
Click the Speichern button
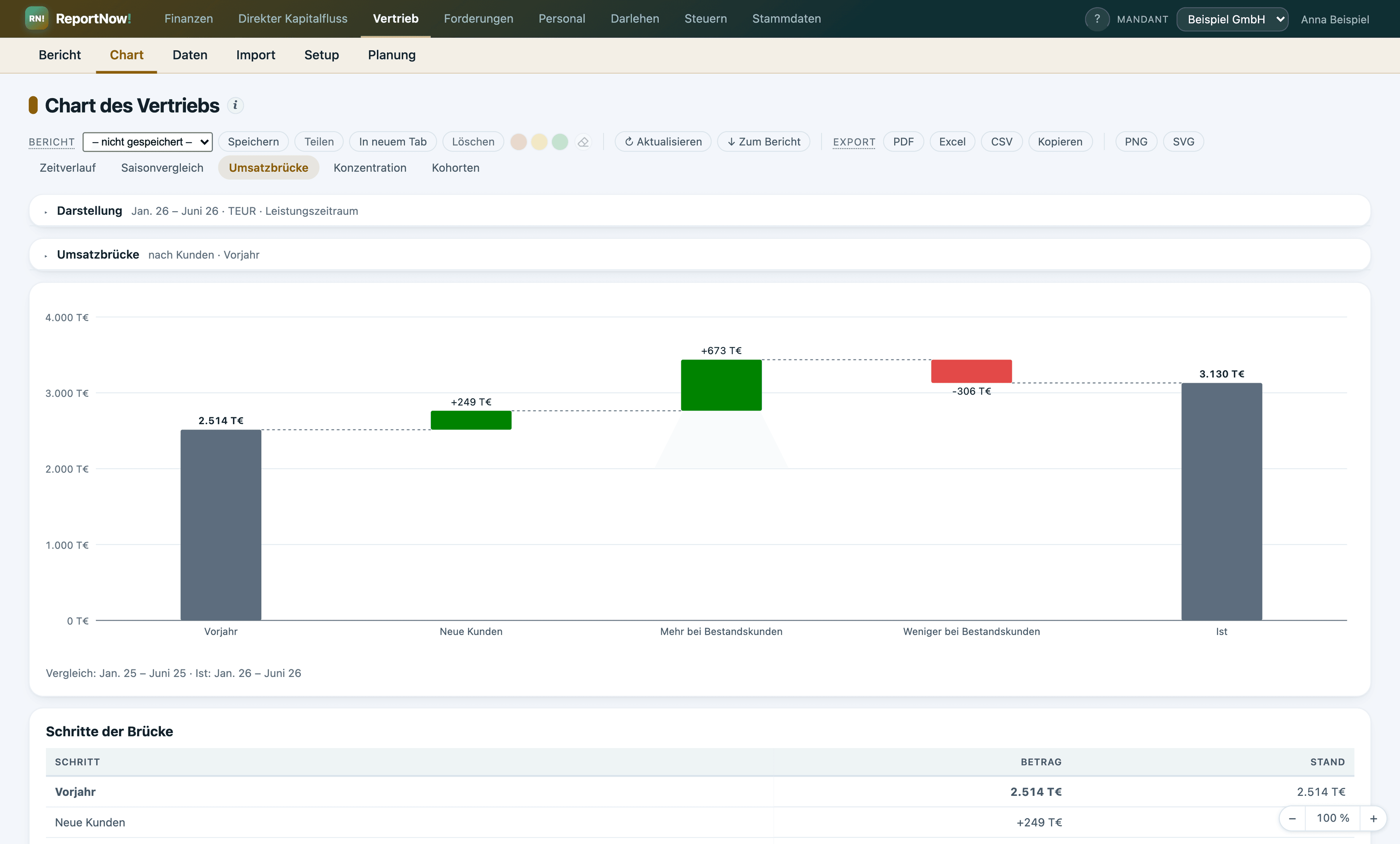253,142
